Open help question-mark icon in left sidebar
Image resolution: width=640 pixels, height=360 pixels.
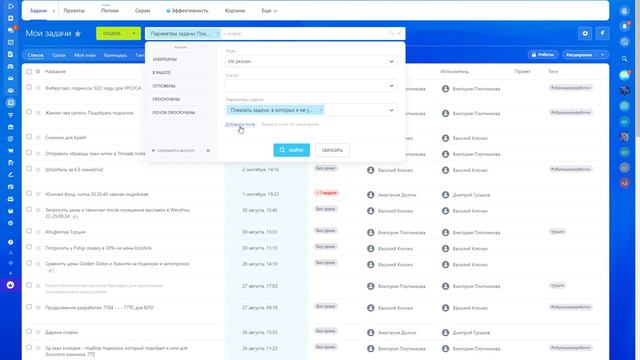11,242
